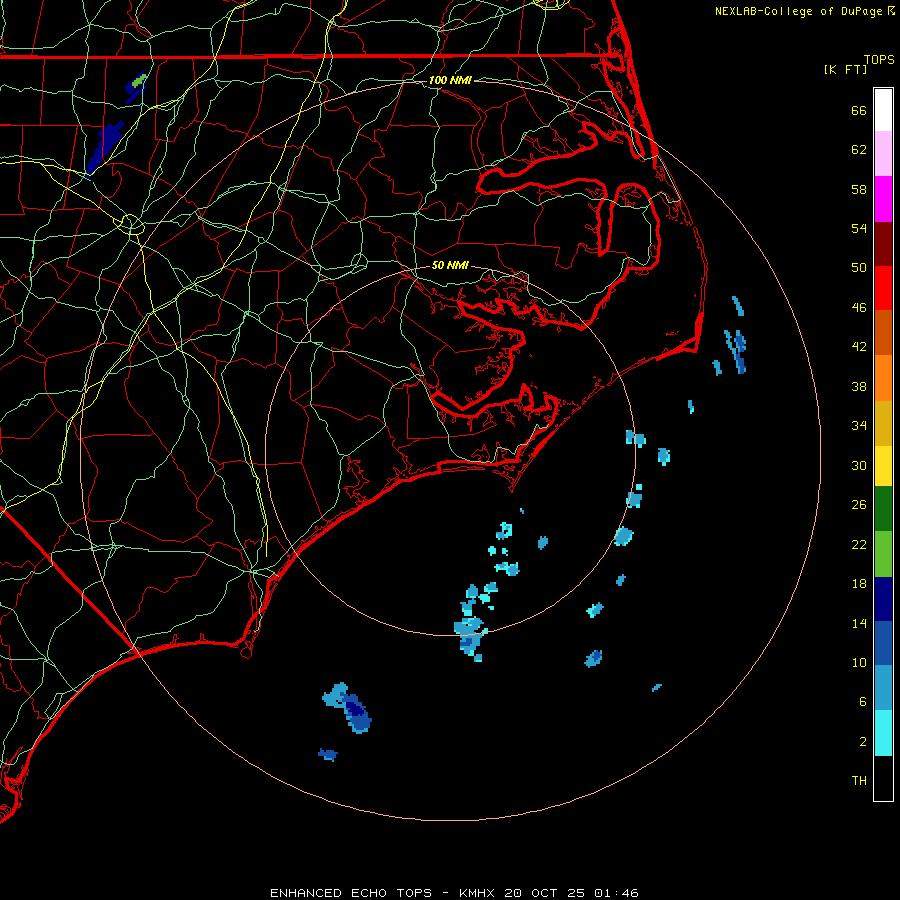The width and height of the screenshot is (900, 900).
Task: Click the 54 label on the scale
Action: (859, 228)
